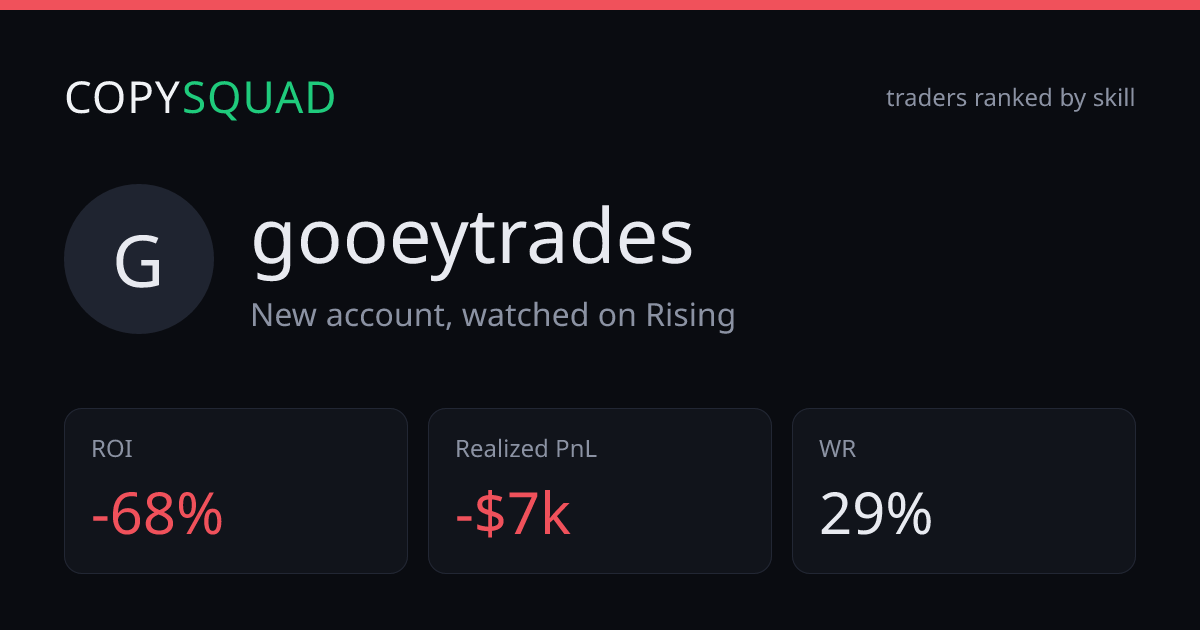Click the white COPY part of the logo
Viewport: 1200px width, 630px height.
pos(123,99)
